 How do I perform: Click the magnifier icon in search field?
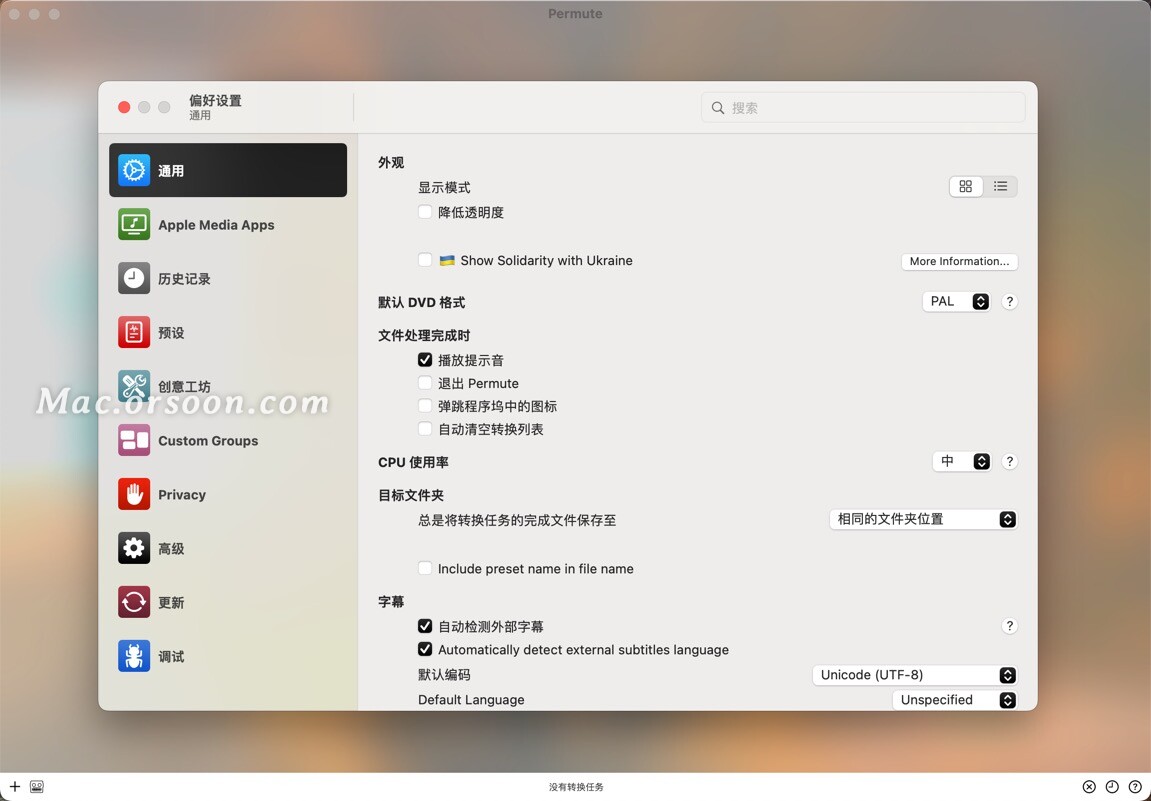pyautogui.click(x=718, y=108)
